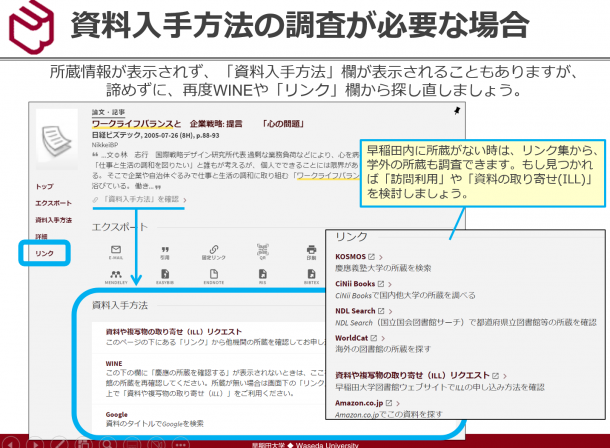Image resolution: width=610 pixels, height=448 pixels.
Task: Click the 論文・記事 type label
Action: 108,112
